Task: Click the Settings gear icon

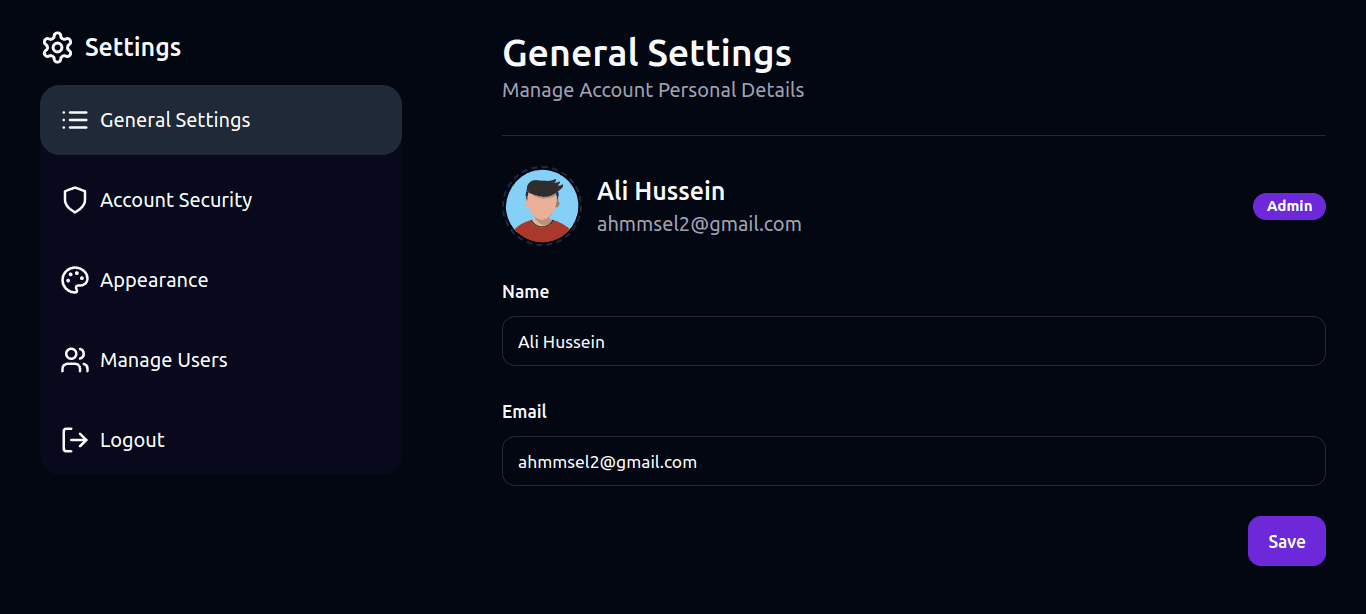Action: 58,47
